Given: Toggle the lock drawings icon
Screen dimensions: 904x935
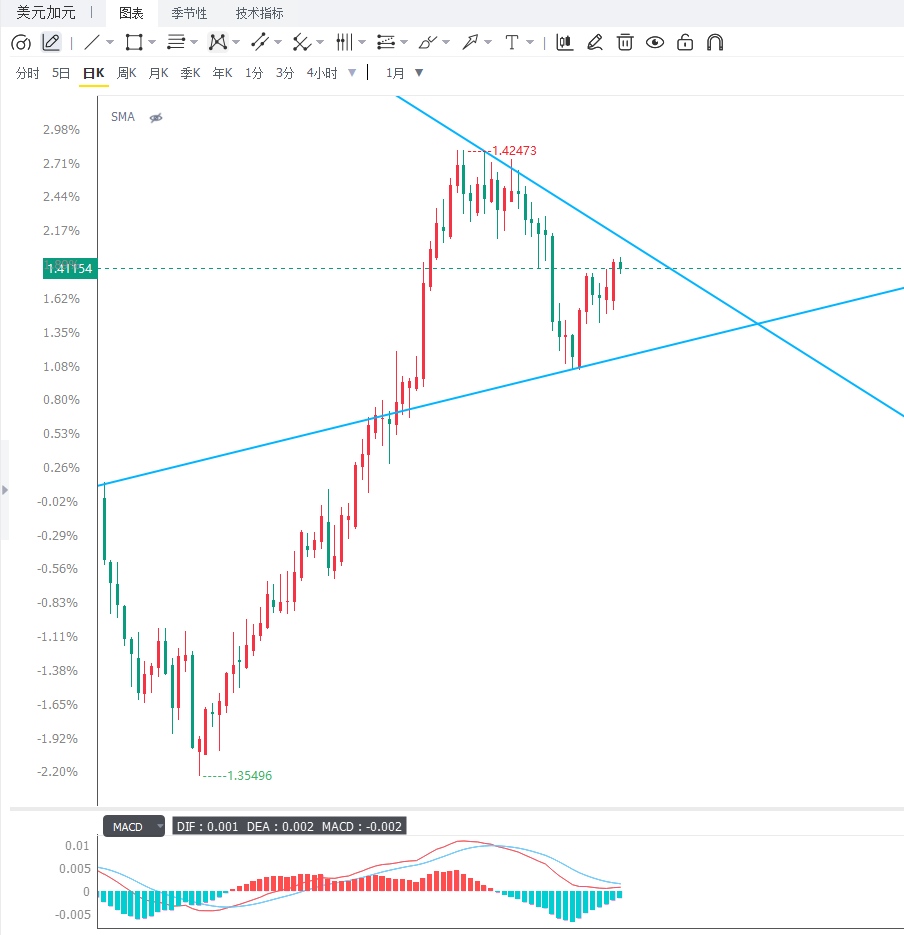Looking at the screenshot, I should click(685, 42).
